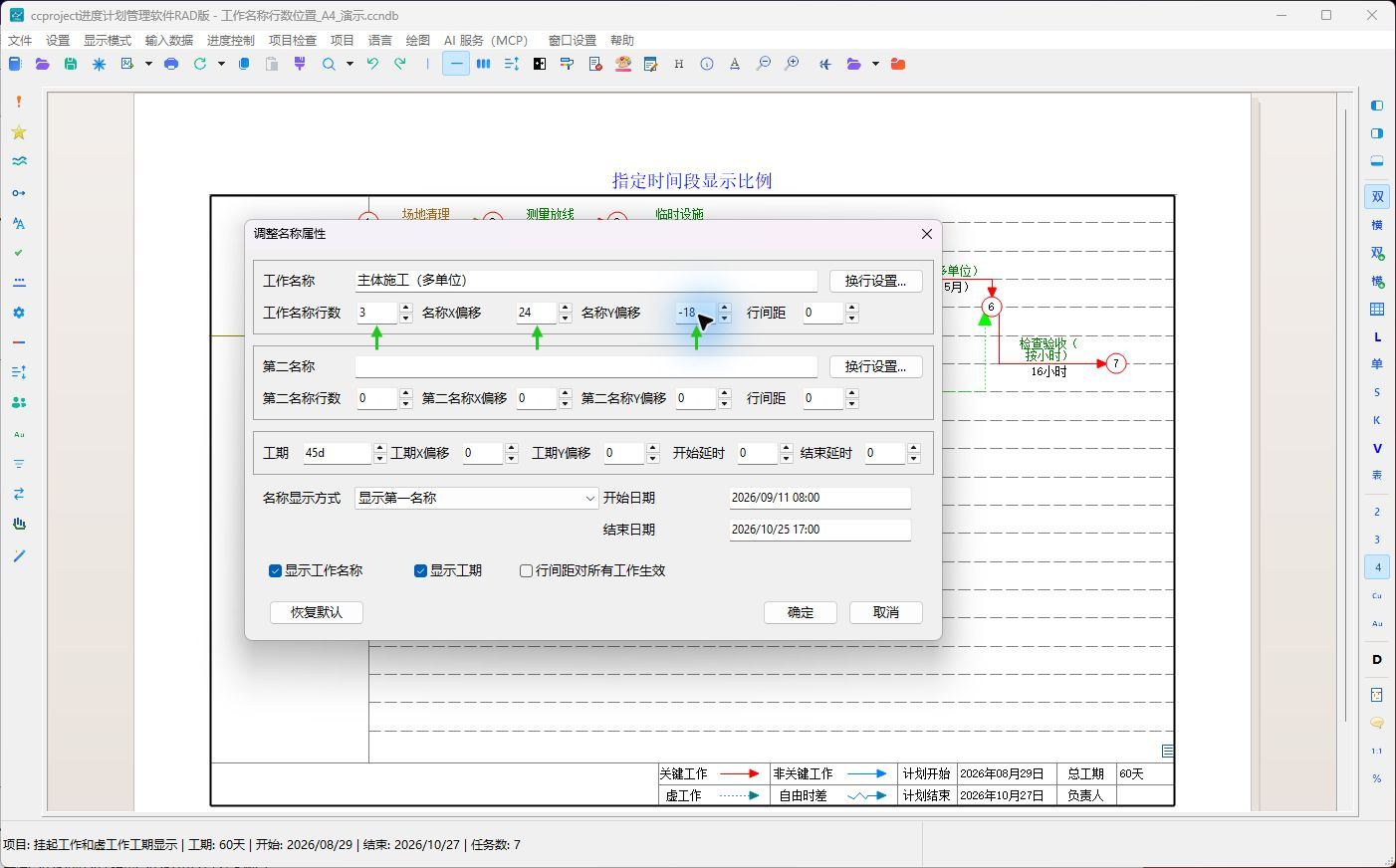The height and width of the screenshot is (868, 1396).
Task: Click the blue gear icon in left sidebar
Action: point(19,313)
